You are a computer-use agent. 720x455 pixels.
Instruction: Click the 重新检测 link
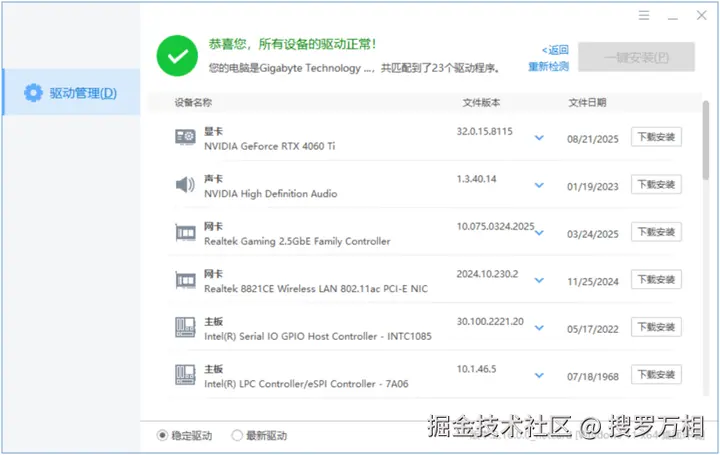point(548,67)
